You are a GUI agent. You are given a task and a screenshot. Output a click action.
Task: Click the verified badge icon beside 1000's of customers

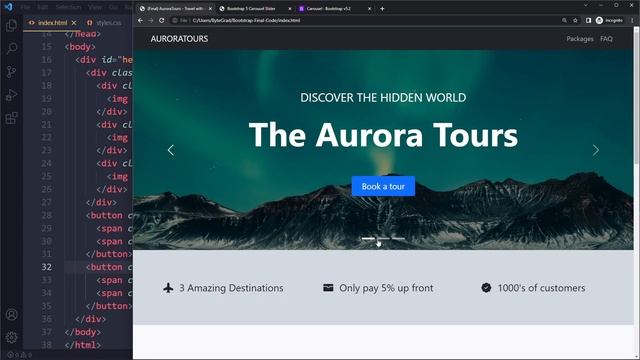[486, 288]
